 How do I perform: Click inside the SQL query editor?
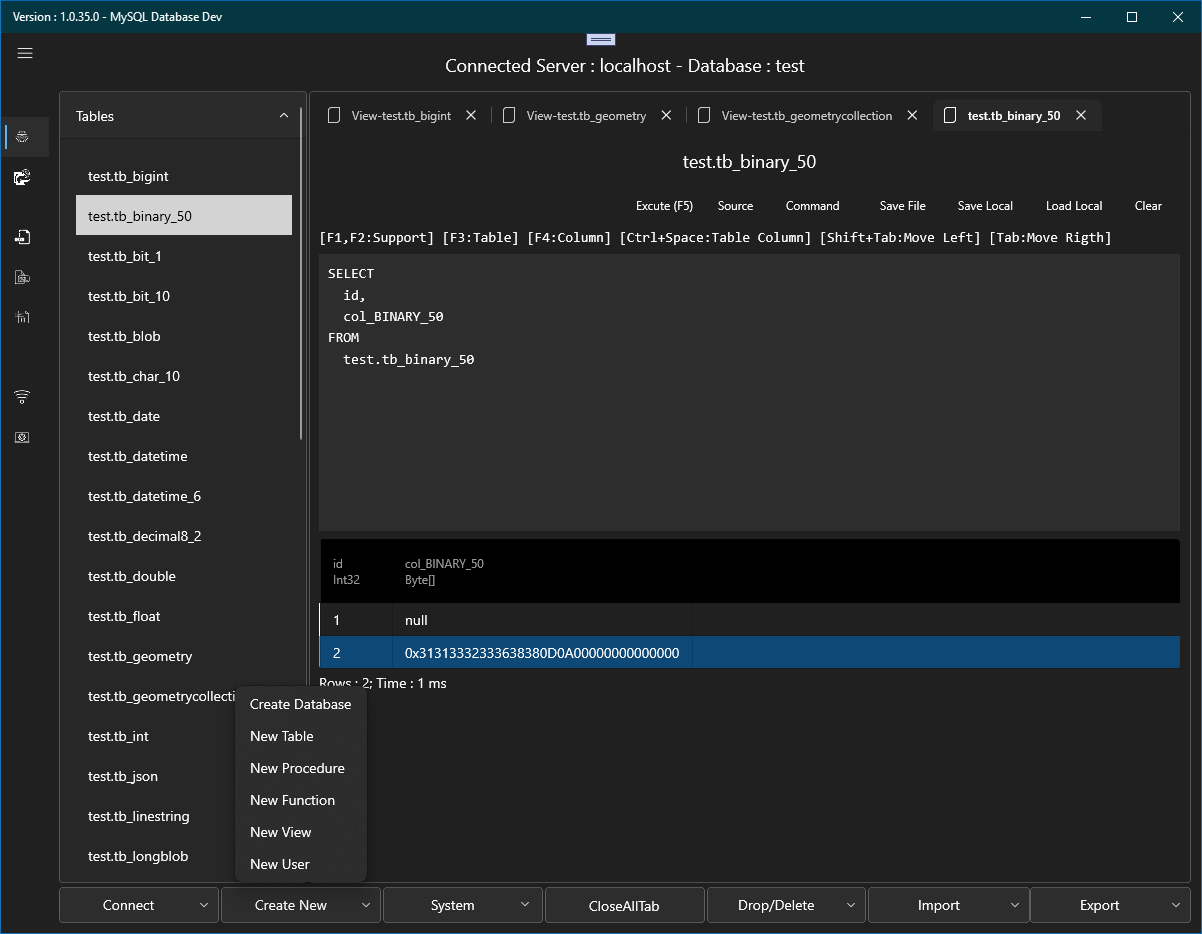[749, 392]
